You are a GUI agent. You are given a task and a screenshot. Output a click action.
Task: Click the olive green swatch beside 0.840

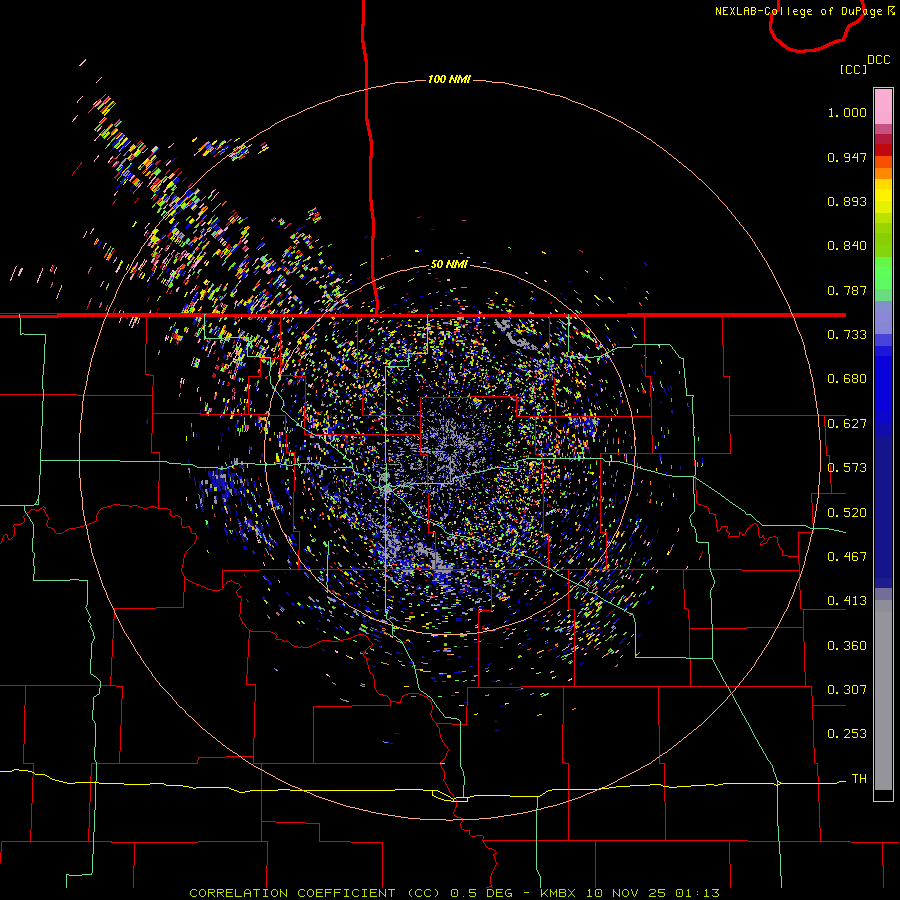pyautogui.click(x=883, y=240)
